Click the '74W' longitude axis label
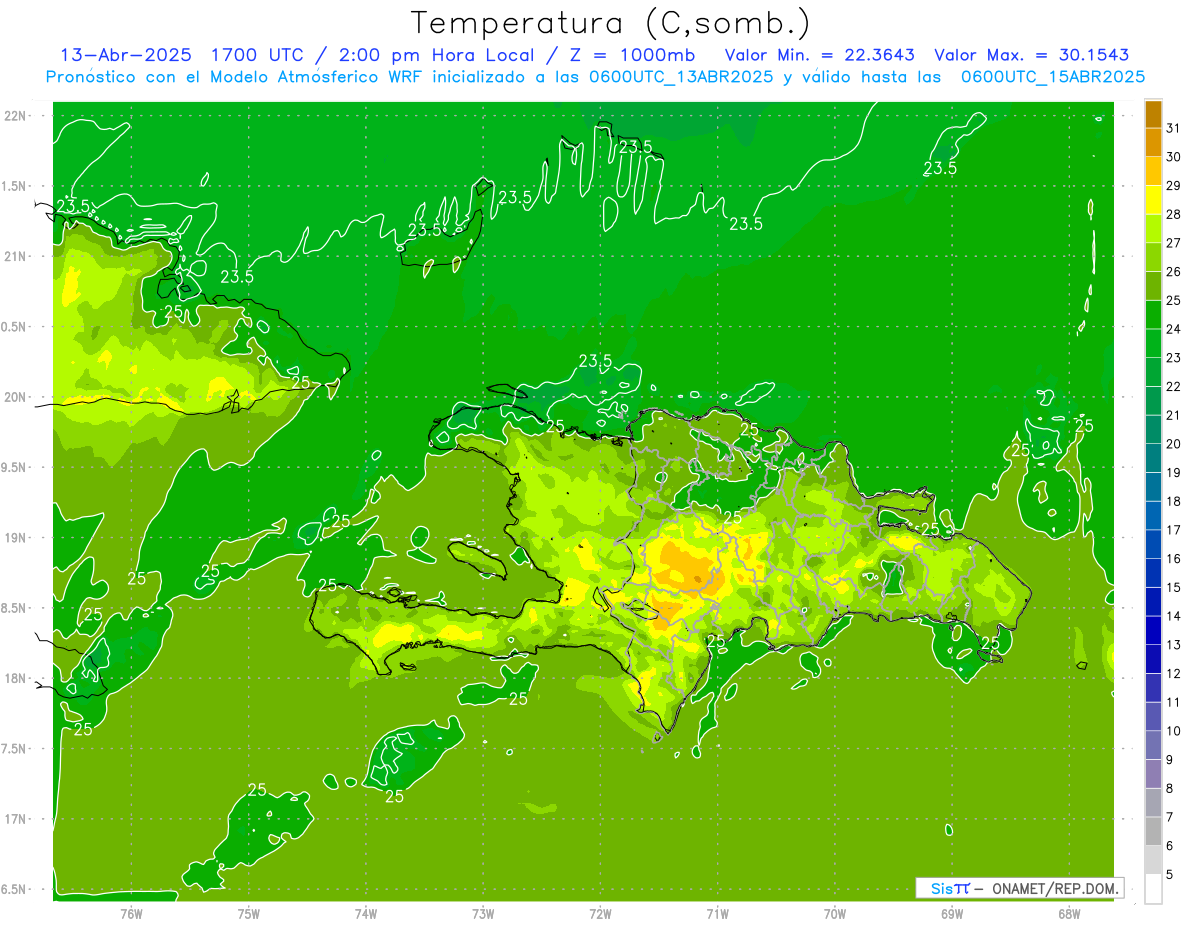 click(366, 913)
